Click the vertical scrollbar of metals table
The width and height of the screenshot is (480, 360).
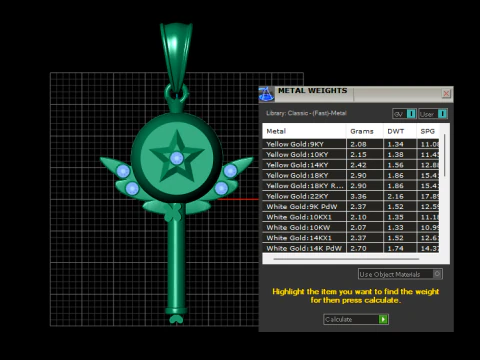coord(445,155)
